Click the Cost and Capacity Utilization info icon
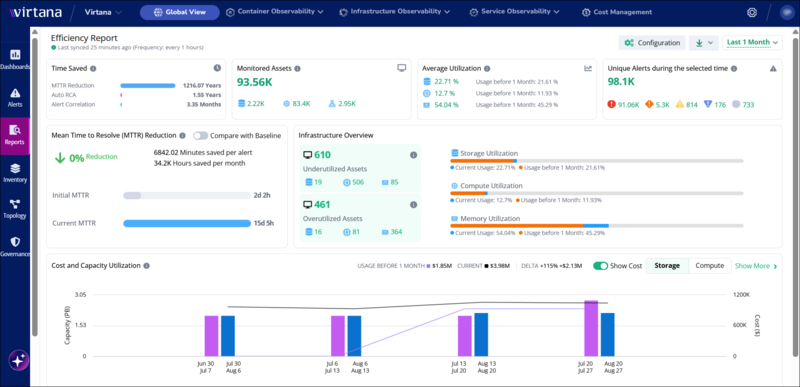Screen dimensions: 800x387 [146, 266]
